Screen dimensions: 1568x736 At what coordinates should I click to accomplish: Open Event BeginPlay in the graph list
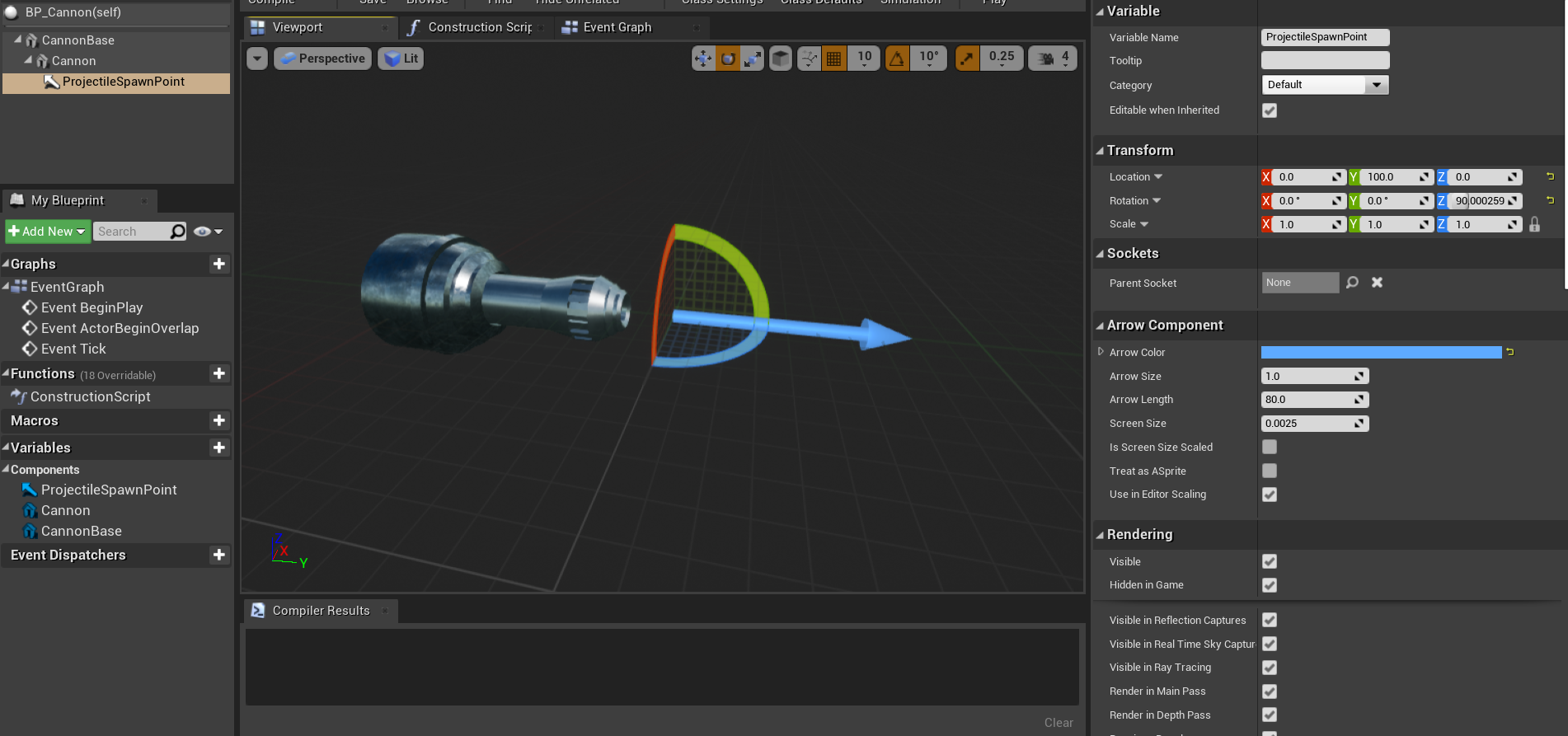(92, 307)
